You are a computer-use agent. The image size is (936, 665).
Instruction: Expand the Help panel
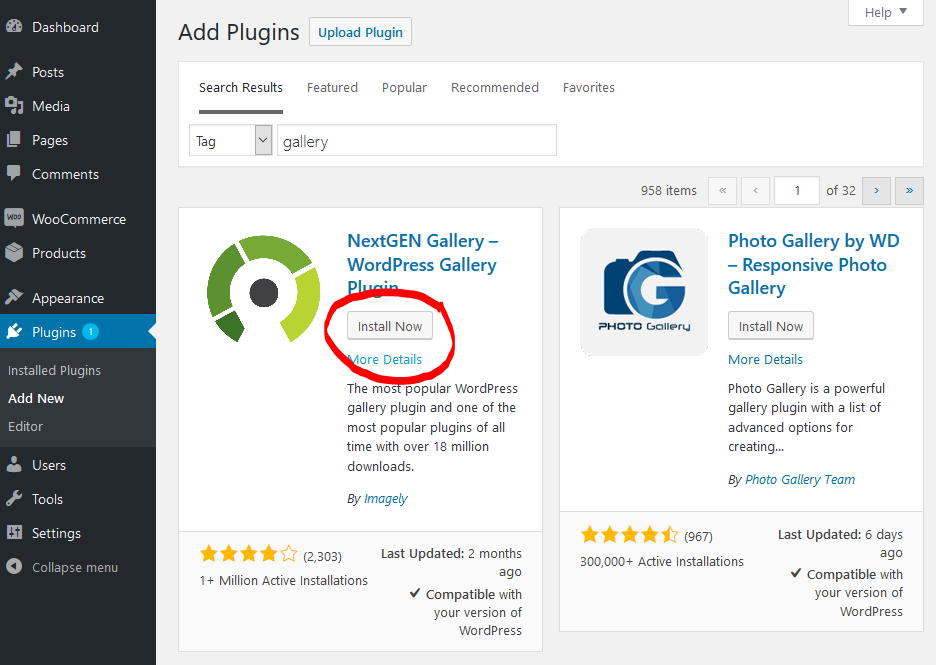(x=886, y=13)
